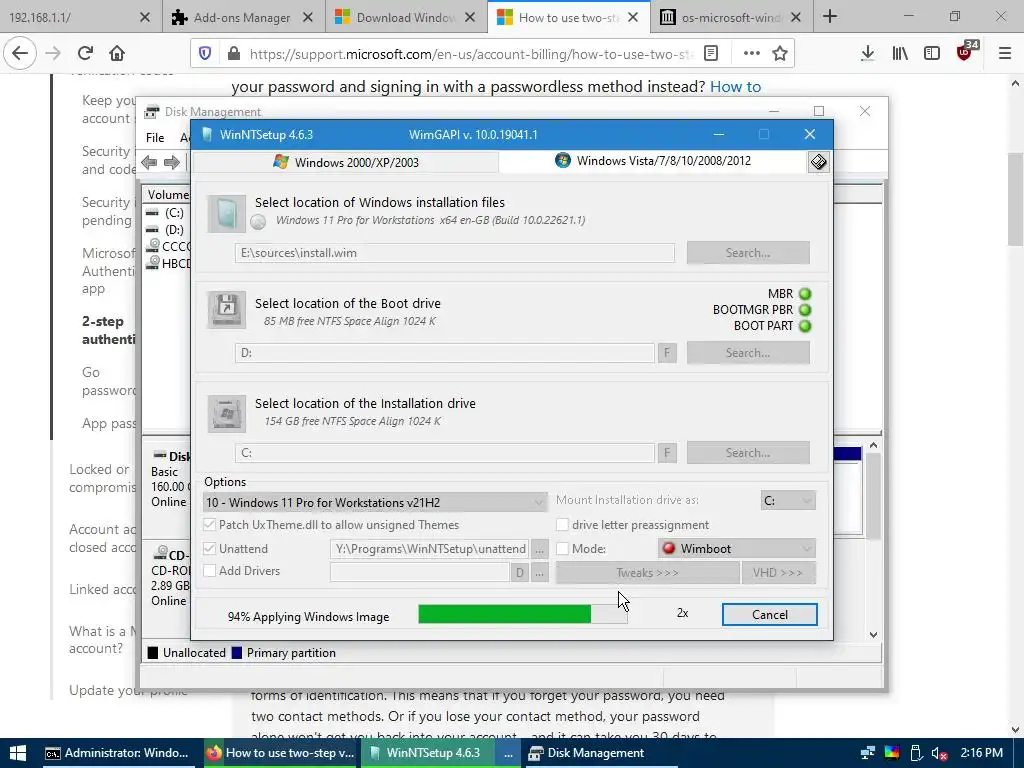
Task: Enable the Mode checkbox
Action: coord(562,549)
